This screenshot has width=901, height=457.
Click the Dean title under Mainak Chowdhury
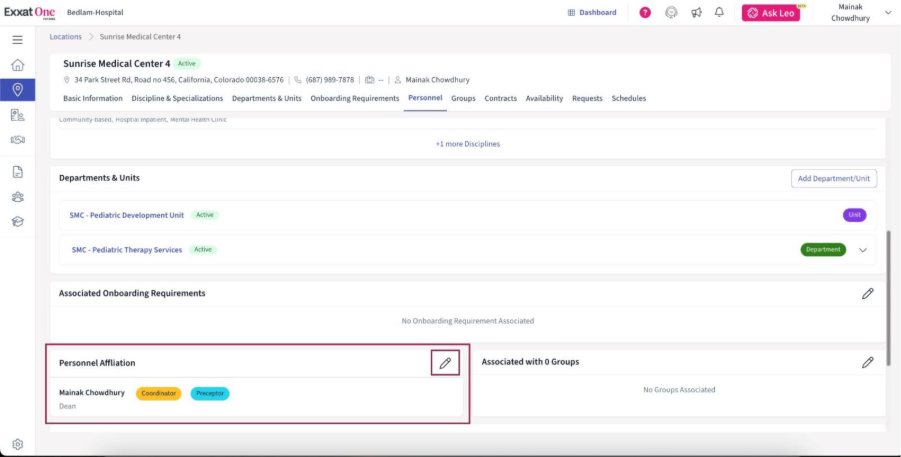(67, 406)
